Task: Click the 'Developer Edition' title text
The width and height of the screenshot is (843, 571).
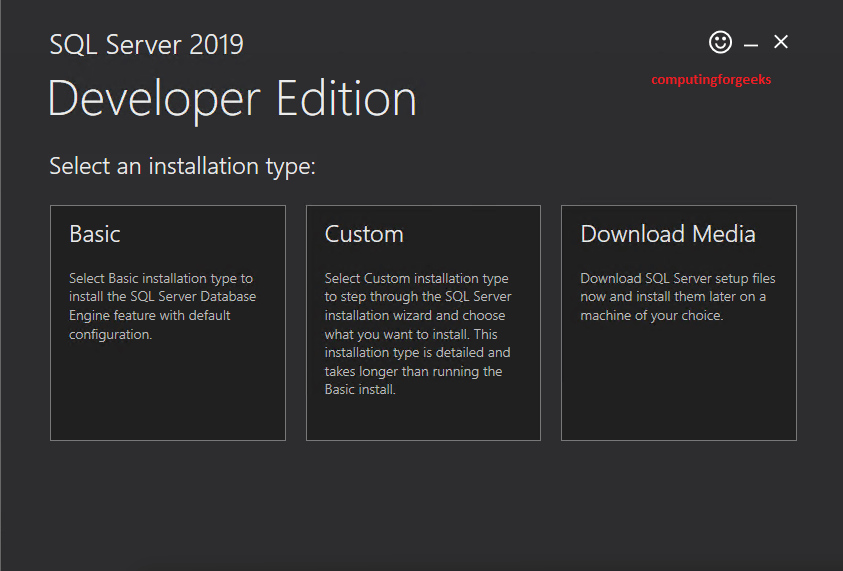Action: (232, 100)
